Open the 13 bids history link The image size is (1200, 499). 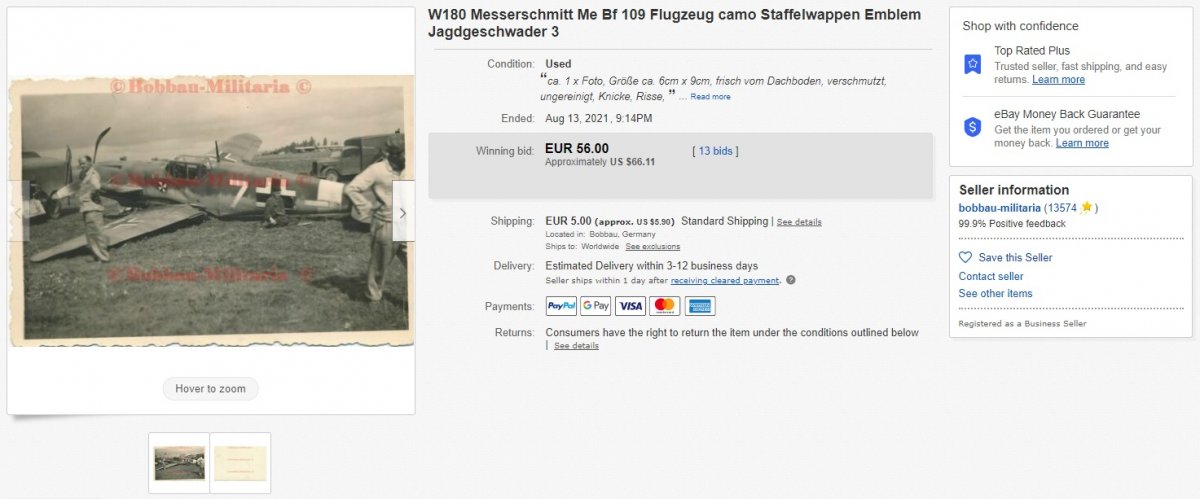(715, 151)
